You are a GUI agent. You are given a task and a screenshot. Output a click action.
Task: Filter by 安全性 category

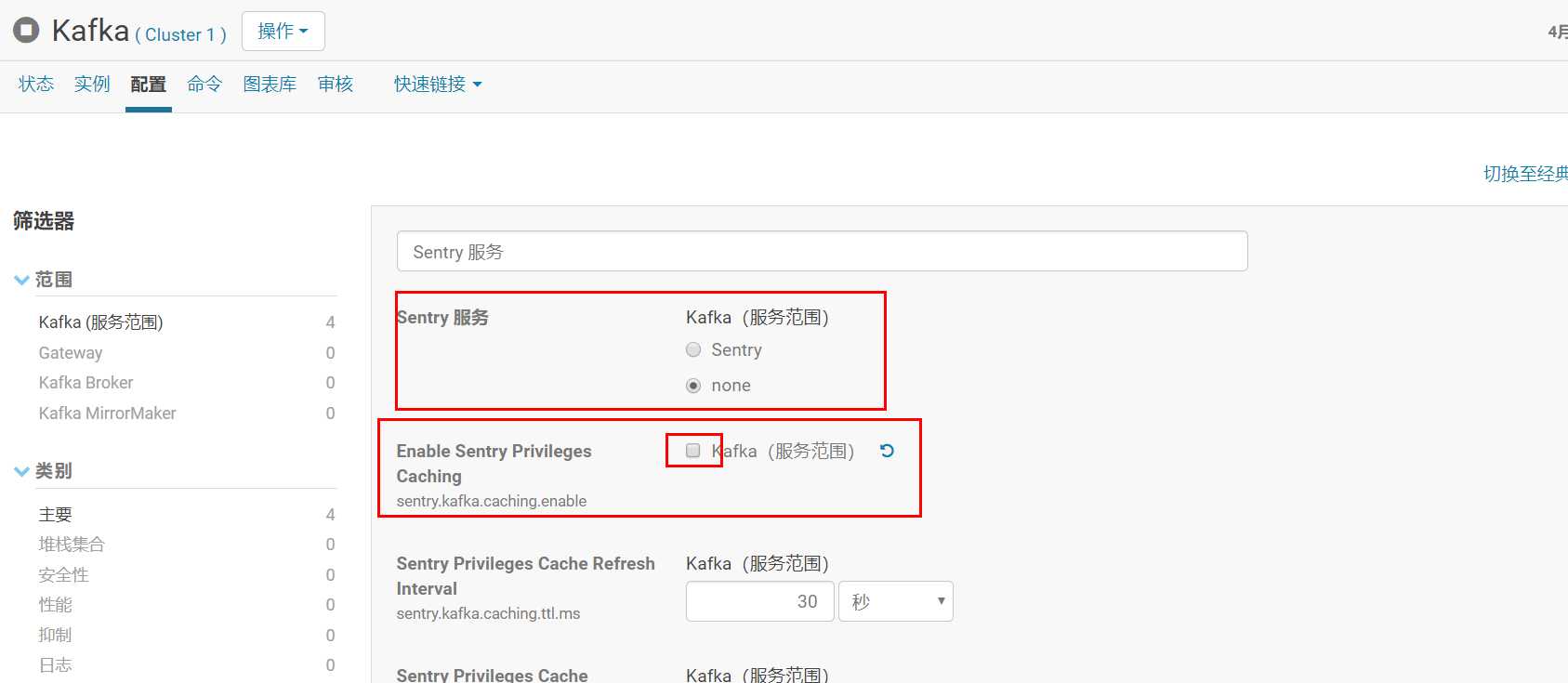[63, 575]
